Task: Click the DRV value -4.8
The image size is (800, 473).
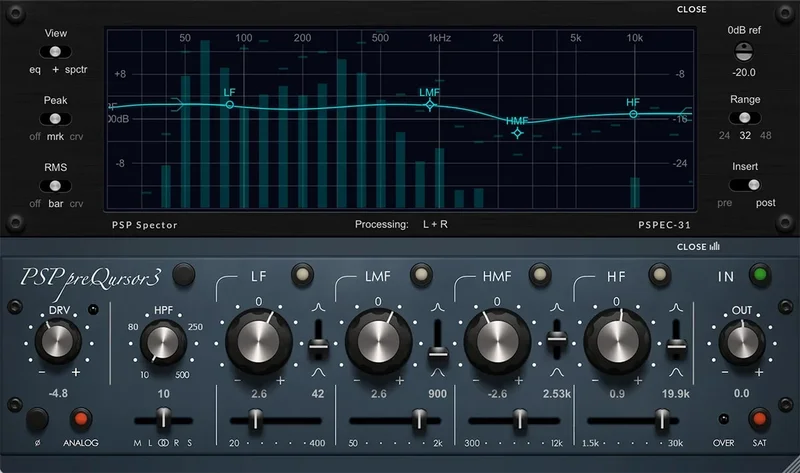Action: (x=58, y=393)
